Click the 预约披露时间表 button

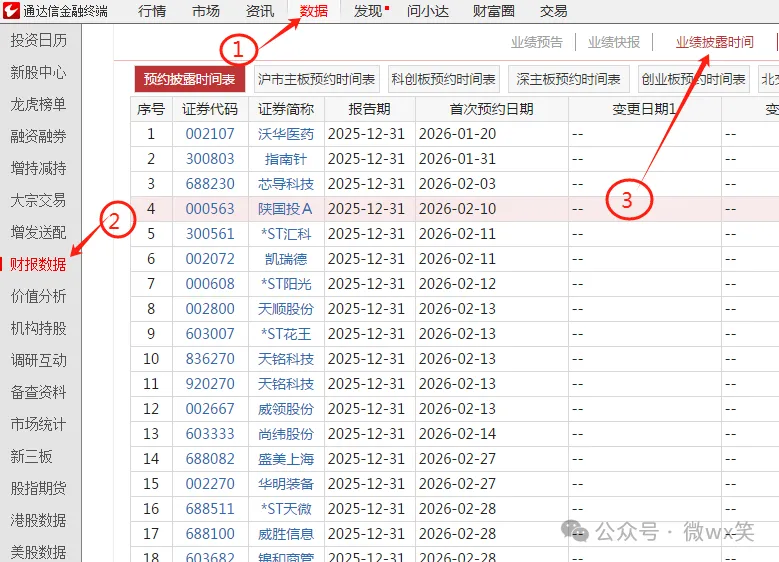click(x=189, y=79)
